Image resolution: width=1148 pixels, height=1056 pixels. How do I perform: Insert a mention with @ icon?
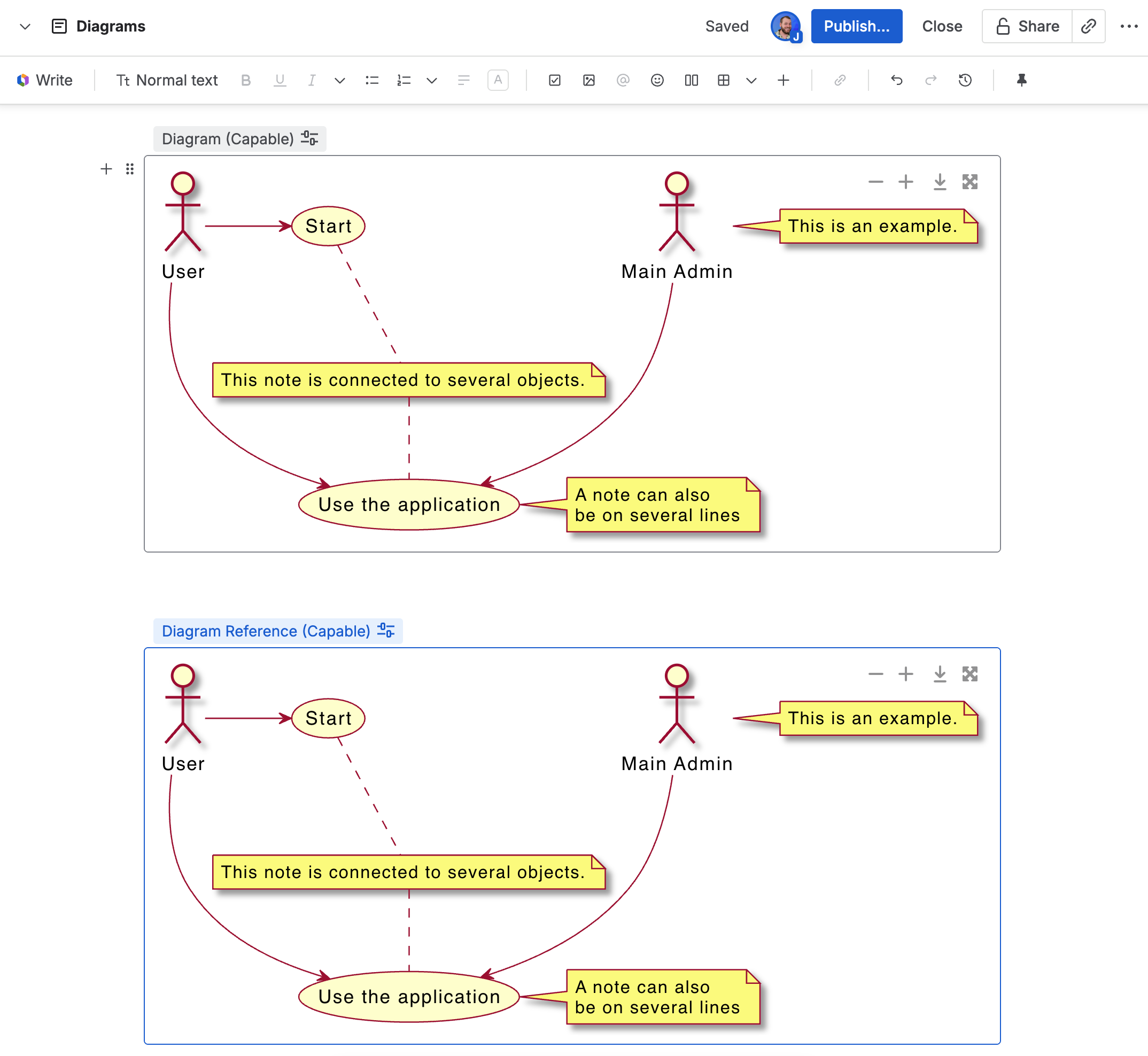click(623, 81)
